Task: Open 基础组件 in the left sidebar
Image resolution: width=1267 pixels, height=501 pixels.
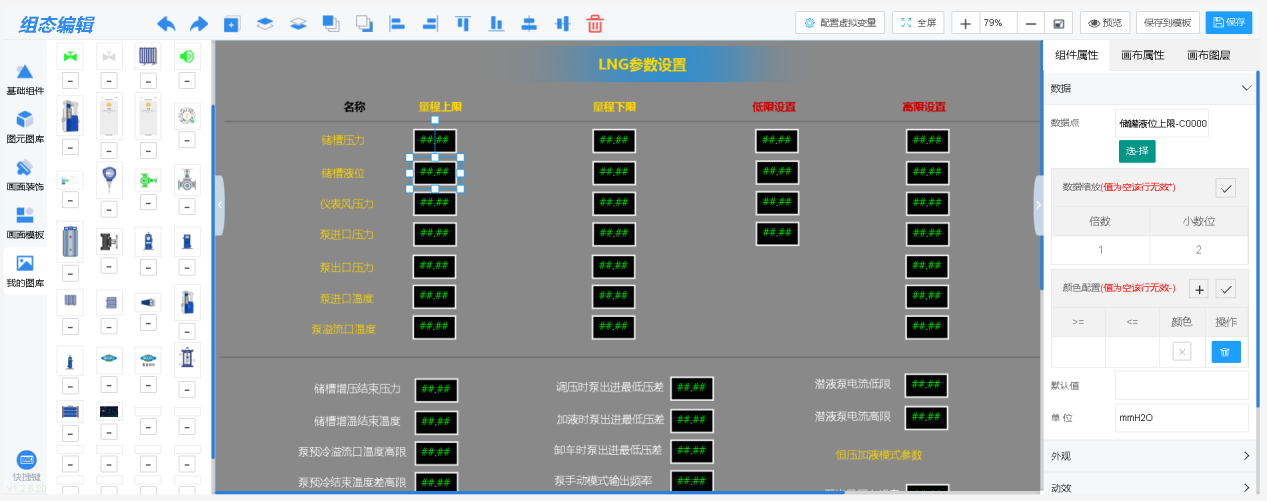Action: (x=25, y=79)
